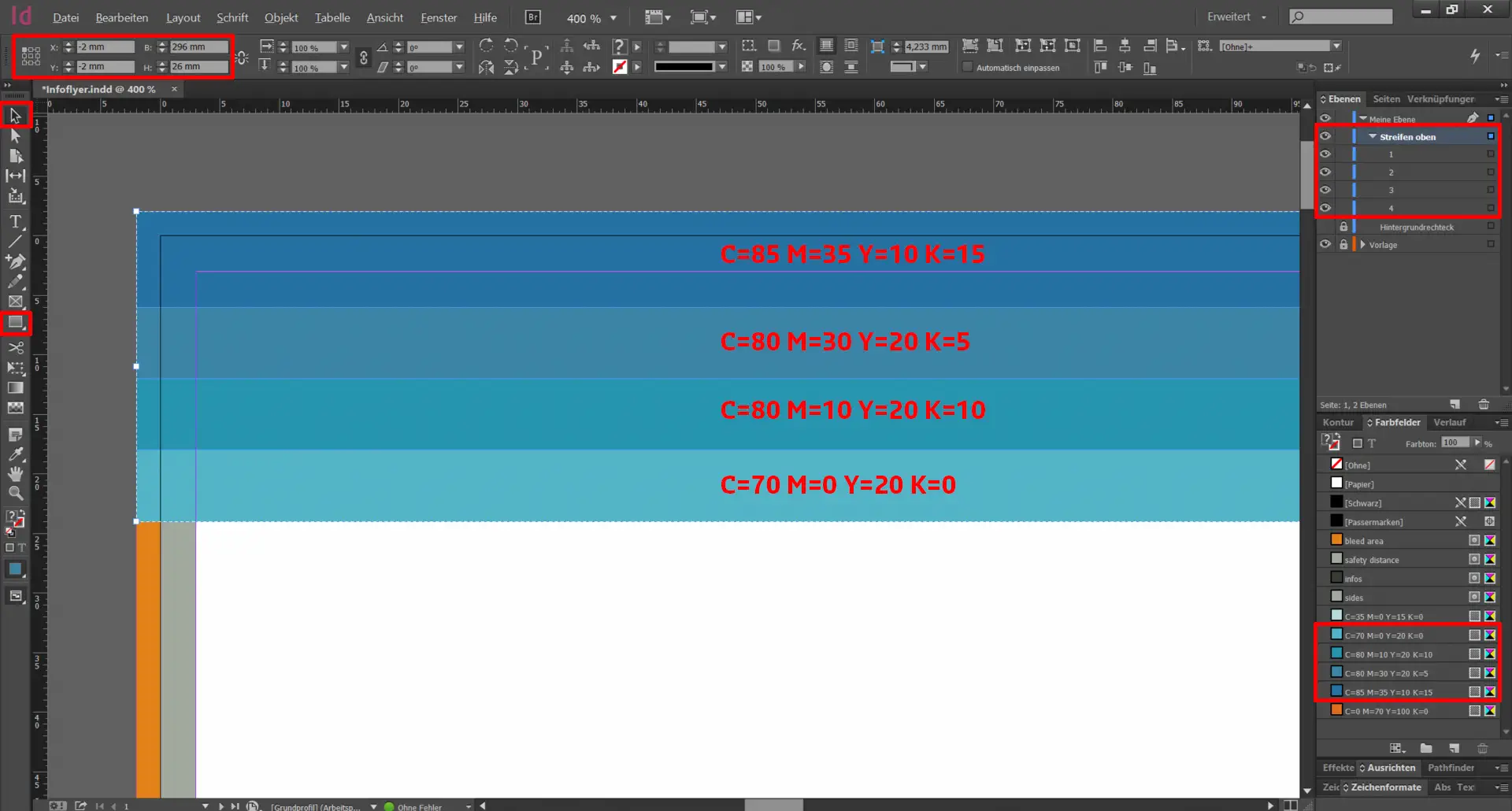Open the 400 % zoom level dropdown
The width and height of the screenshot is (1512, 811).
(x=613, y=18)
